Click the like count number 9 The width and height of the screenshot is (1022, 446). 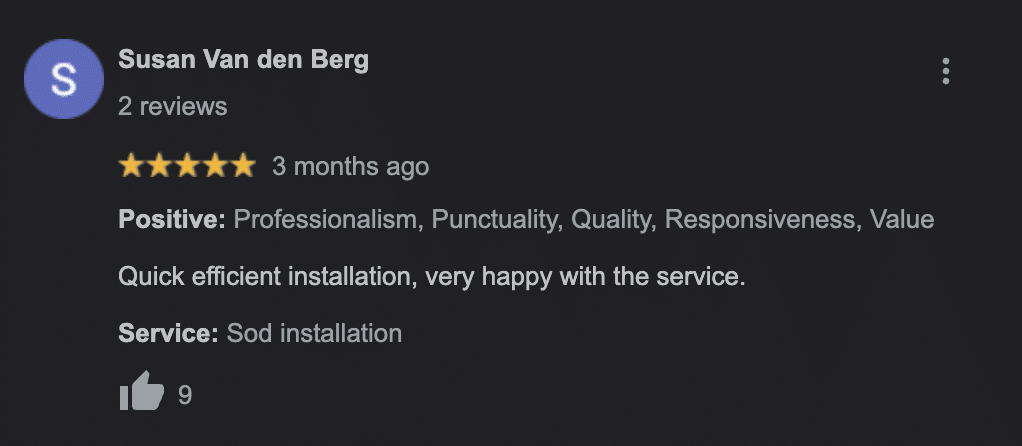(185, 395)
